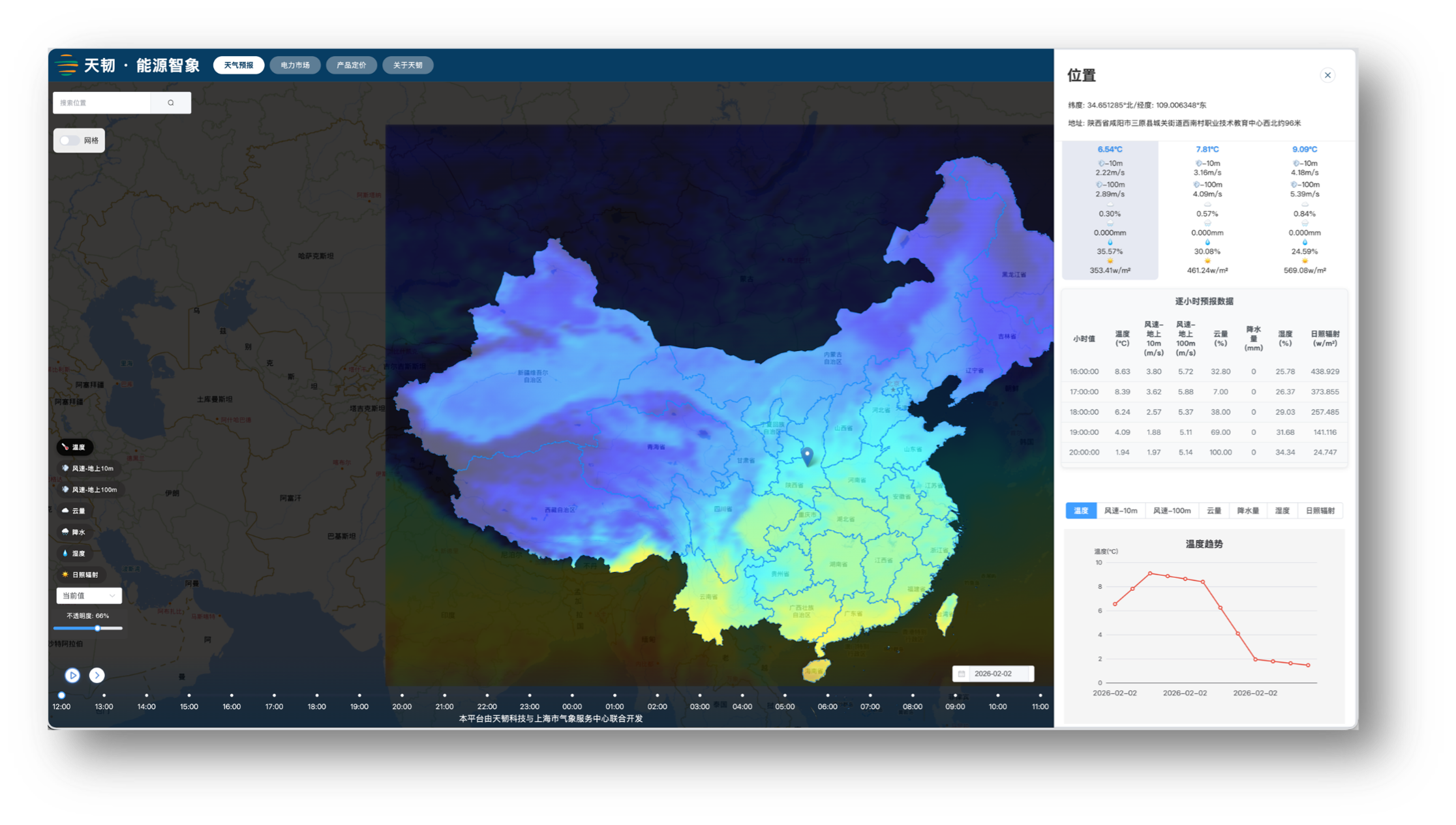Select the 日照辐射 solar radiation layer

click(80, 575)
